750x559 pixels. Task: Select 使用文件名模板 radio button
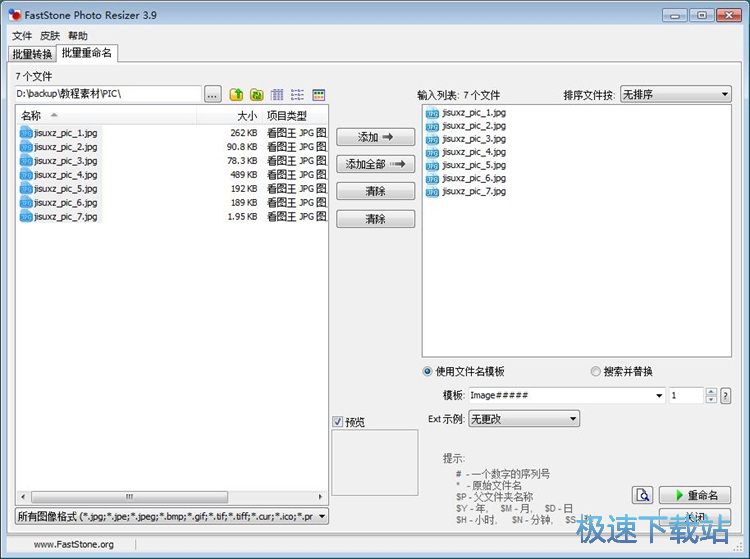point(427,372)
